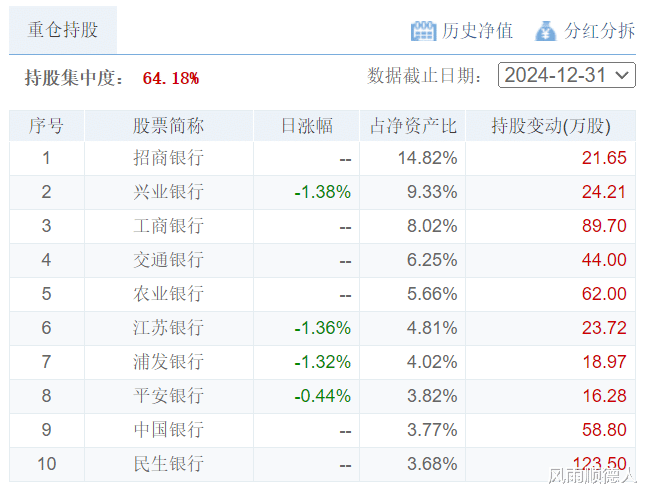This screenshot has width=647, height=497.
Task: Click the 股票简称 column header
Action: 169,126
